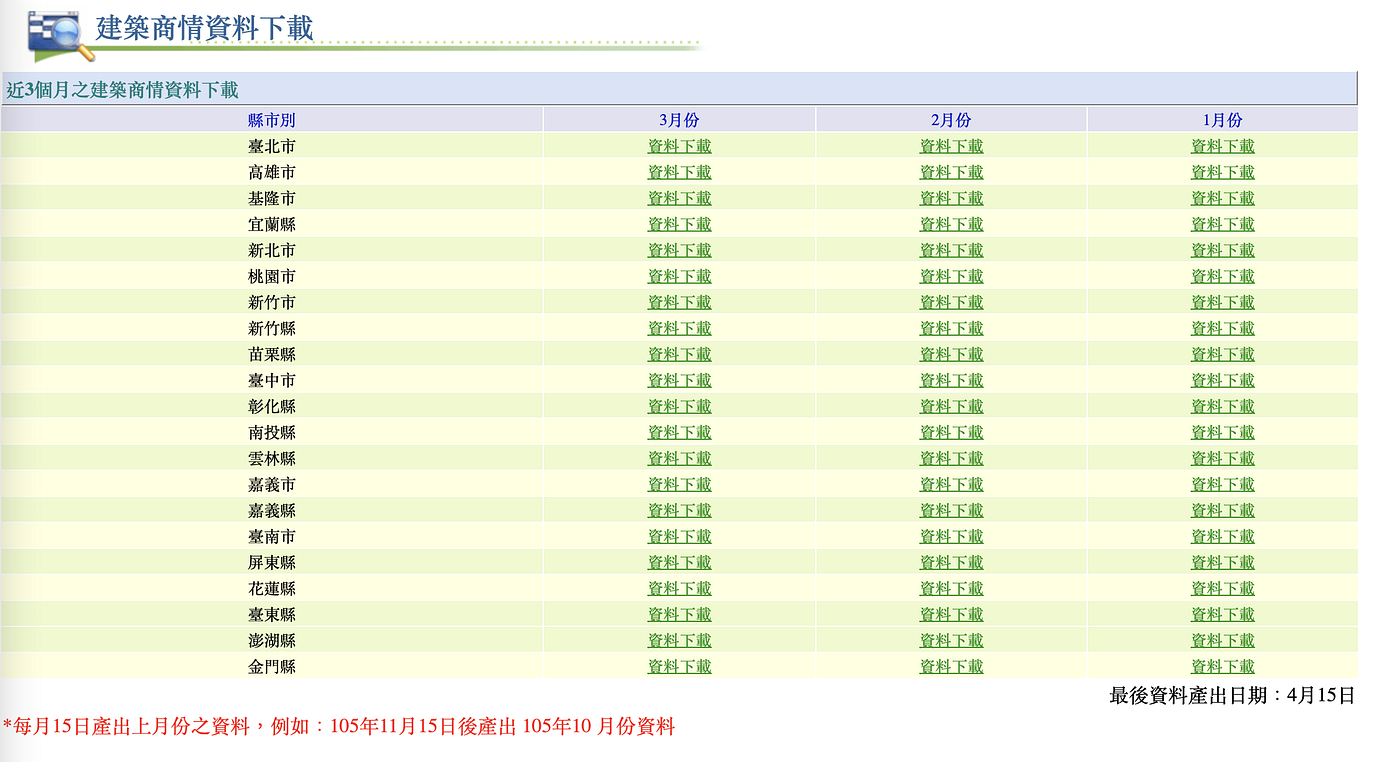
Task: Download 桃園市 data for 3月份
Action: [680, 276]
